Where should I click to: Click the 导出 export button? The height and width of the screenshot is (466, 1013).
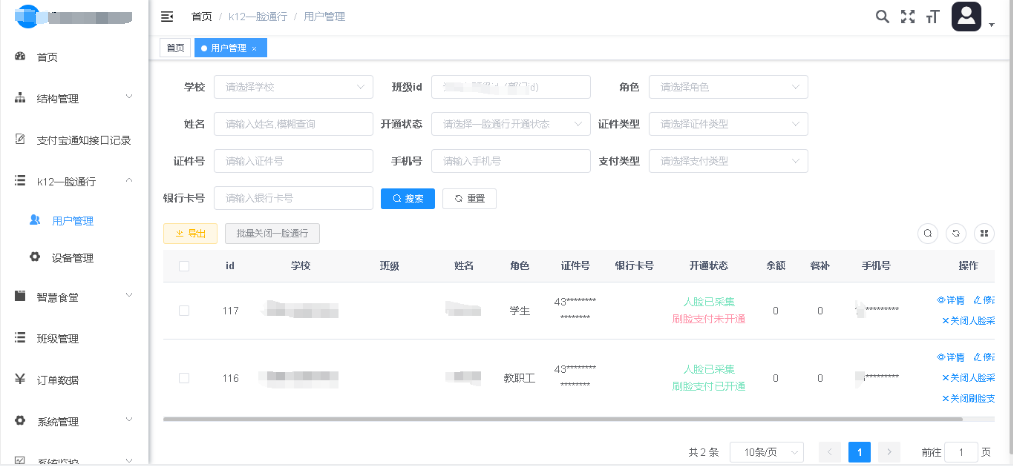tap(190, 233)
